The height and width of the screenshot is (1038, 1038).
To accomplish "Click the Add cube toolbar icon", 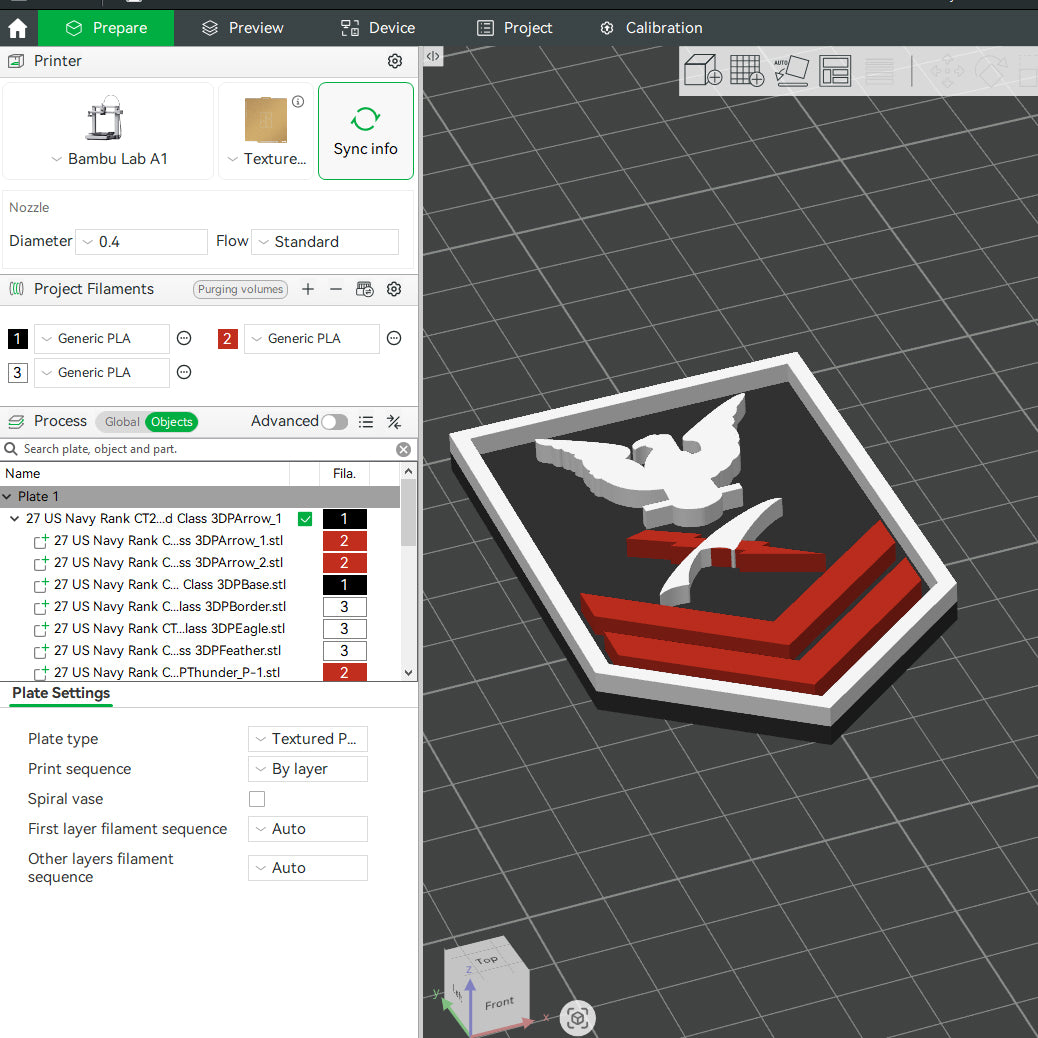I will click(x=702, y=70).
